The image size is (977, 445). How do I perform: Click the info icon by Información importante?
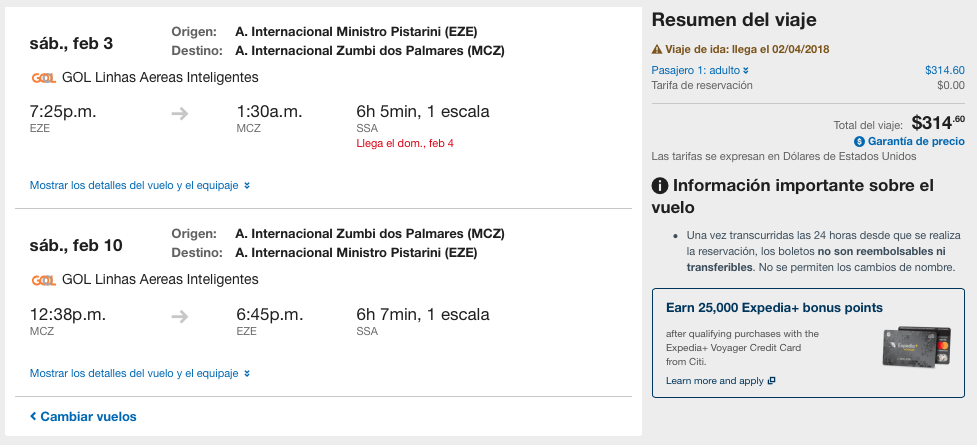pyautogui.click(x=660, y=186)
